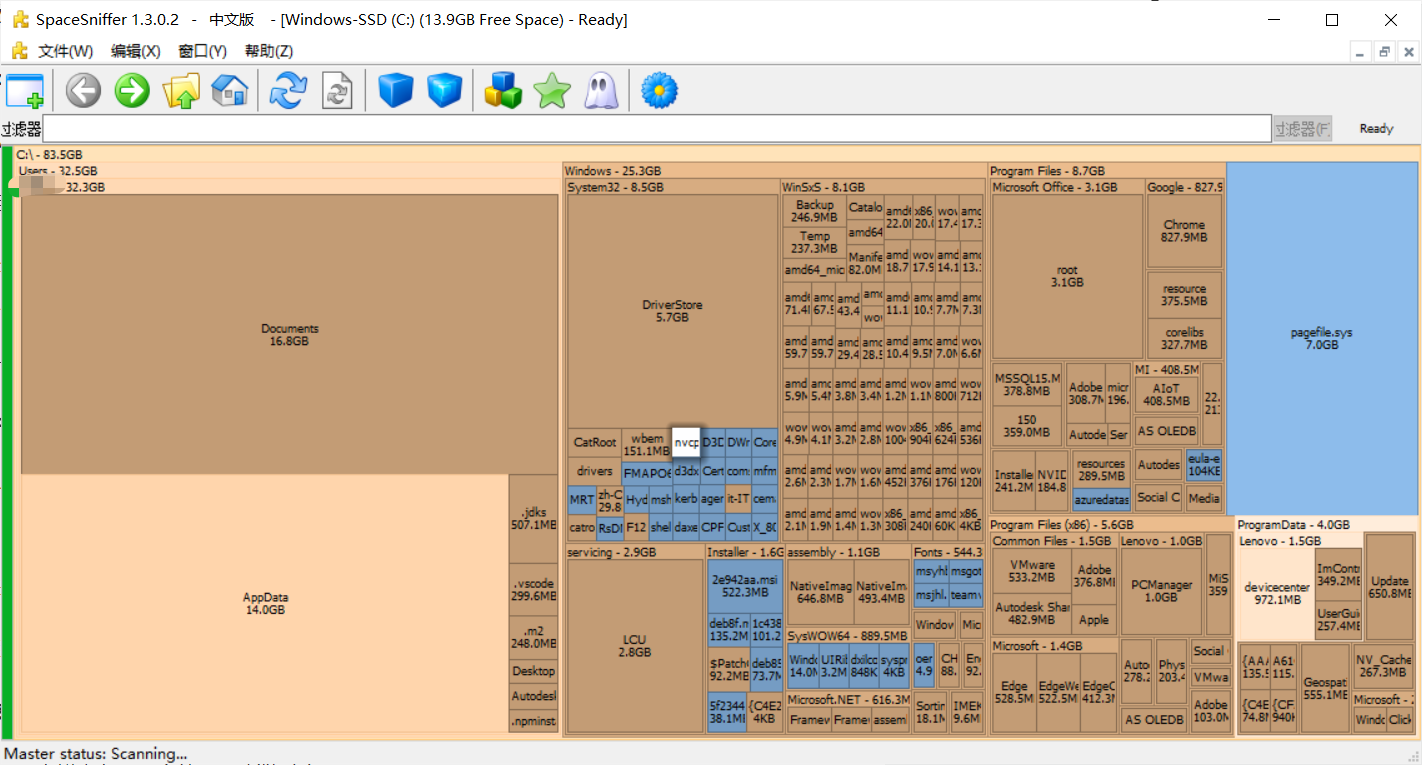
Task: Select the CatRoot block
Action: (x=595, y=442)
